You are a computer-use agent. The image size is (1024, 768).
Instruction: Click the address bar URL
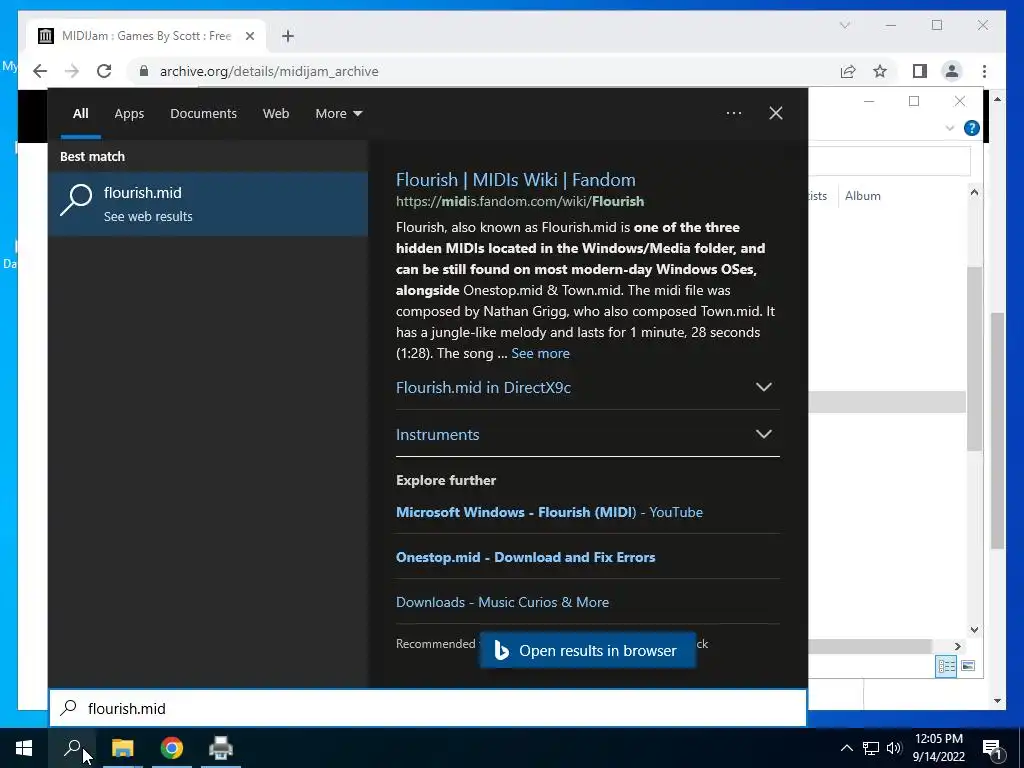click(269, 71)
